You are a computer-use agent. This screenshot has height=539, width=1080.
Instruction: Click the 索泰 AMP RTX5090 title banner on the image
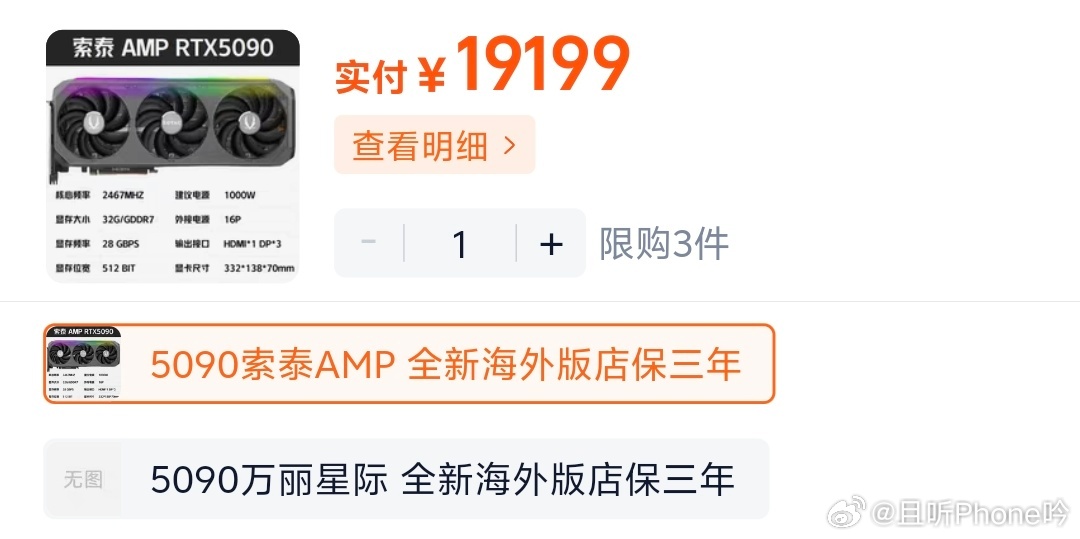pos(173,47)
